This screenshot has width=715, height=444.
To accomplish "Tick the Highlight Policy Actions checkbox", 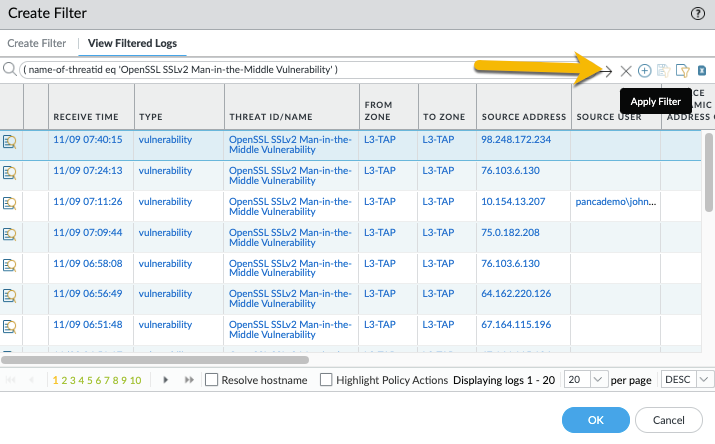I will (x=326, y=380).
